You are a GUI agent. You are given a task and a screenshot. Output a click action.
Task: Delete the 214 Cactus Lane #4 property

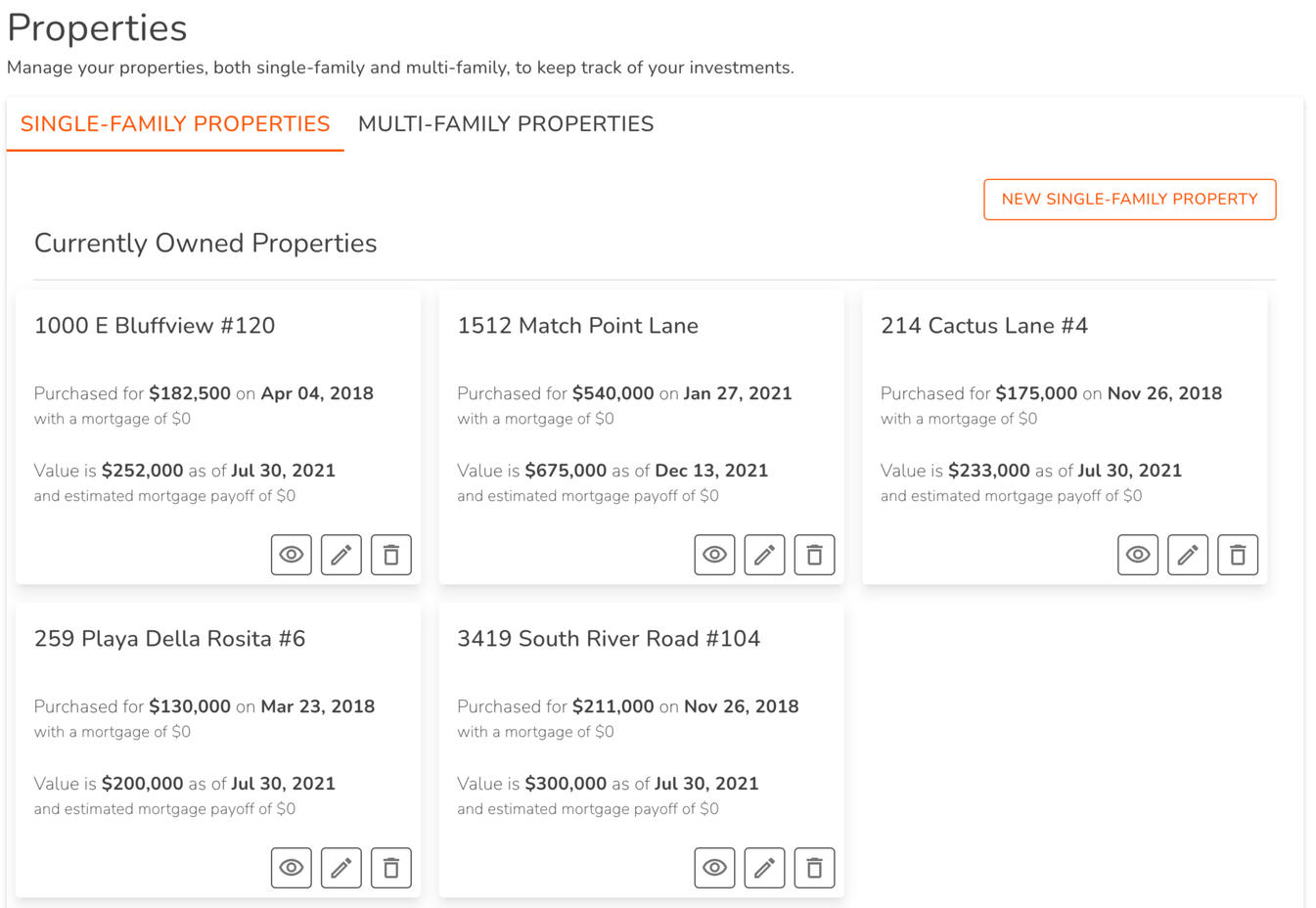coord(1238,555)
